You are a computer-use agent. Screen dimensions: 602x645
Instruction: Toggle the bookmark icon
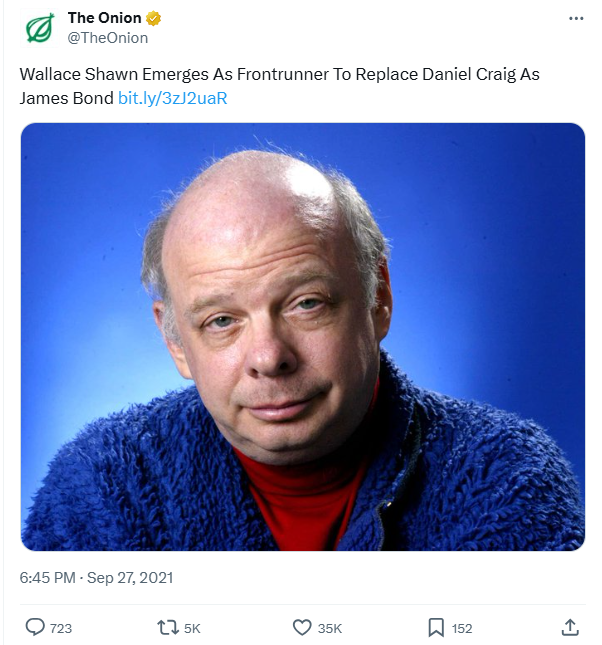(436, 627)
